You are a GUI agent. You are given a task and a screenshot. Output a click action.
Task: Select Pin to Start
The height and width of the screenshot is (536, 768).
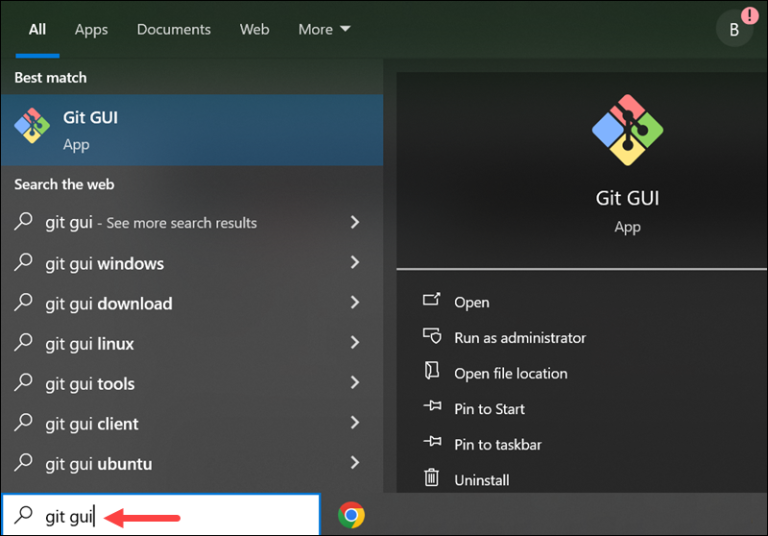489,409
